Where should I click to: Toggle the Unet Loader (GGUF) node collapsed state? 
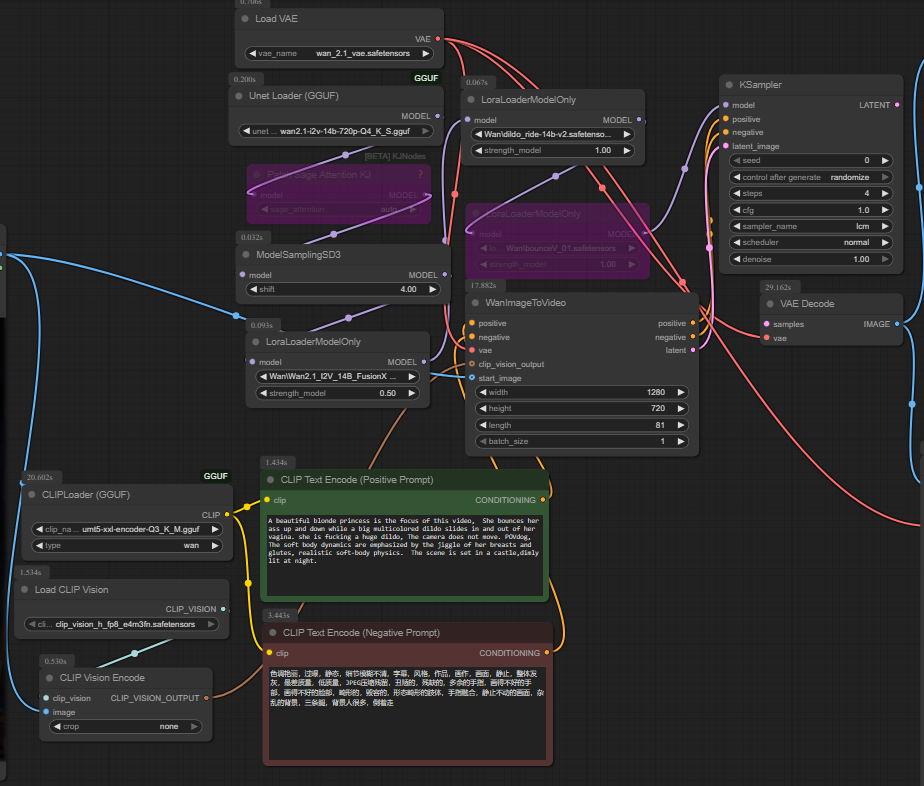[x=238, y=96]
